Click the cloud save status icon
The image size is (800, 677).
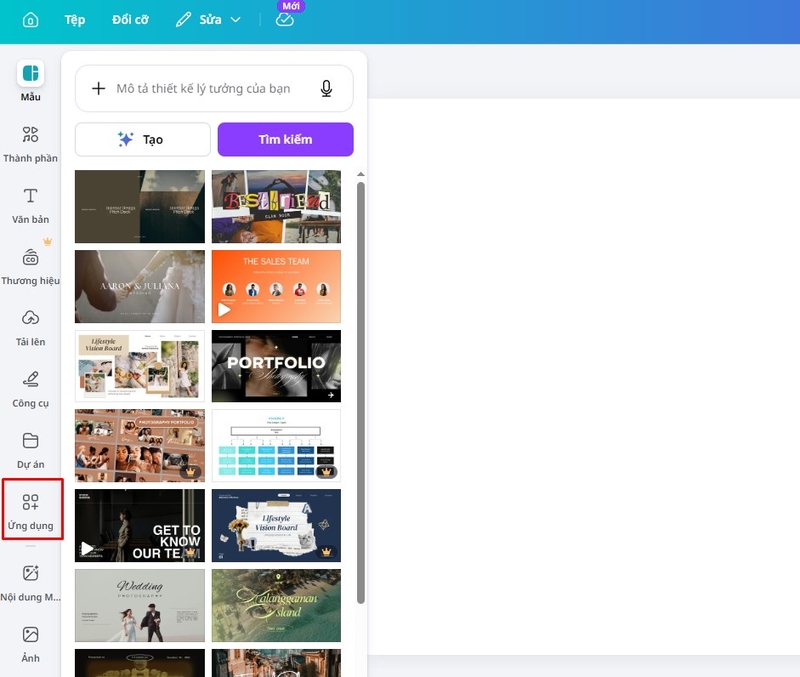[x=285, y=20]
